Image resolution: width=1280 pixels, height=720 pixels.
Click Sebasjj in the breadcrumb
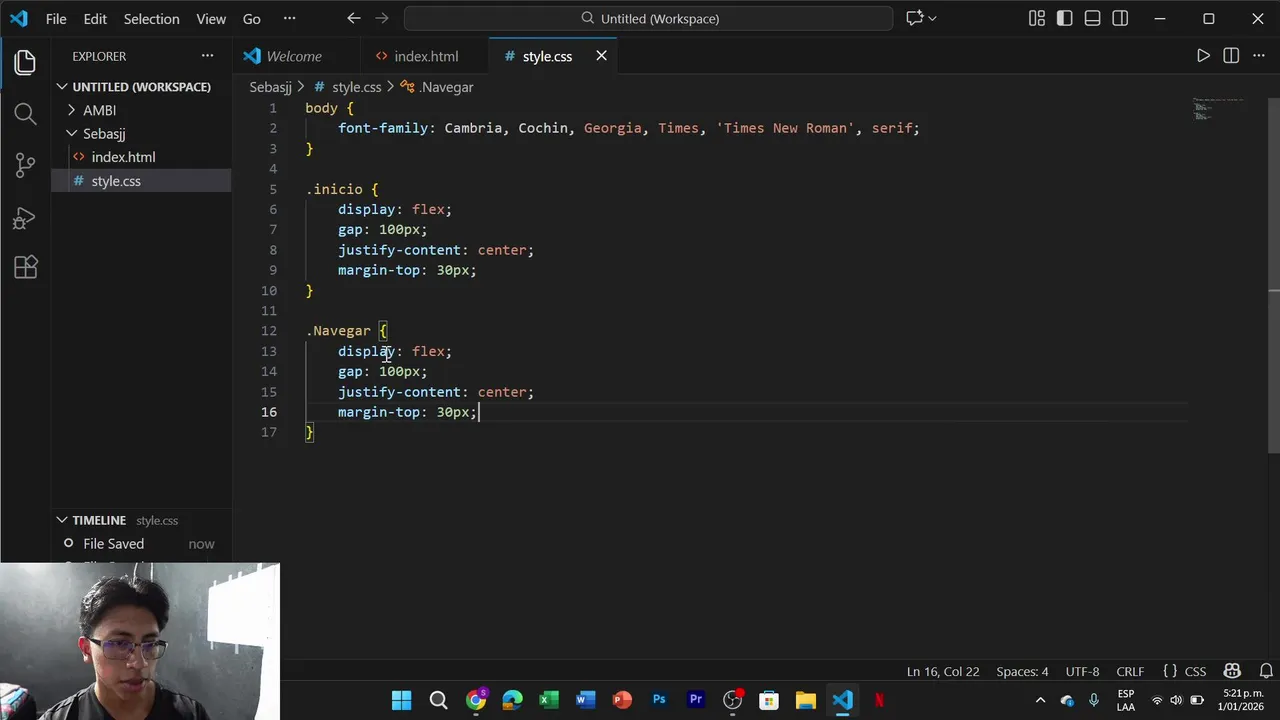coord(270,87)
